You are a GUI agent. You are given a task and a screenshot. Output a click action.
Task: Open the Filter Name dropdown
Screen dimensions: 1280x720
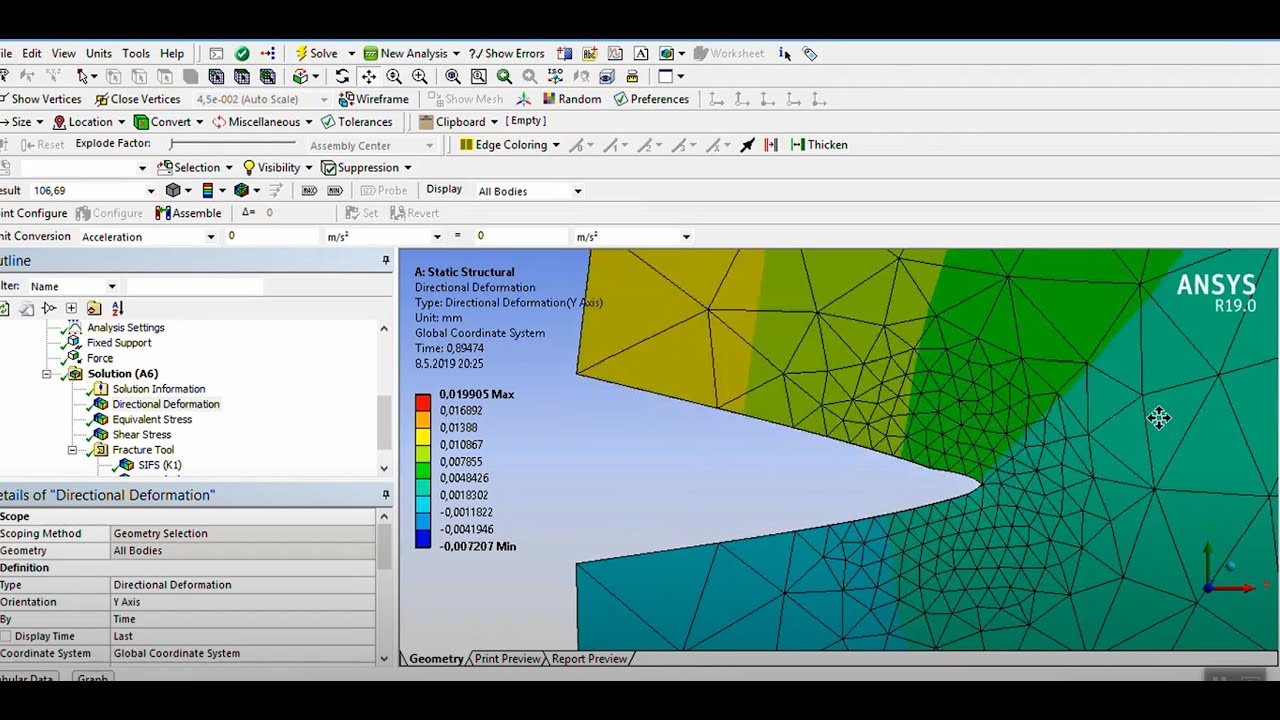pyautogui.click(x=112, y=286)
